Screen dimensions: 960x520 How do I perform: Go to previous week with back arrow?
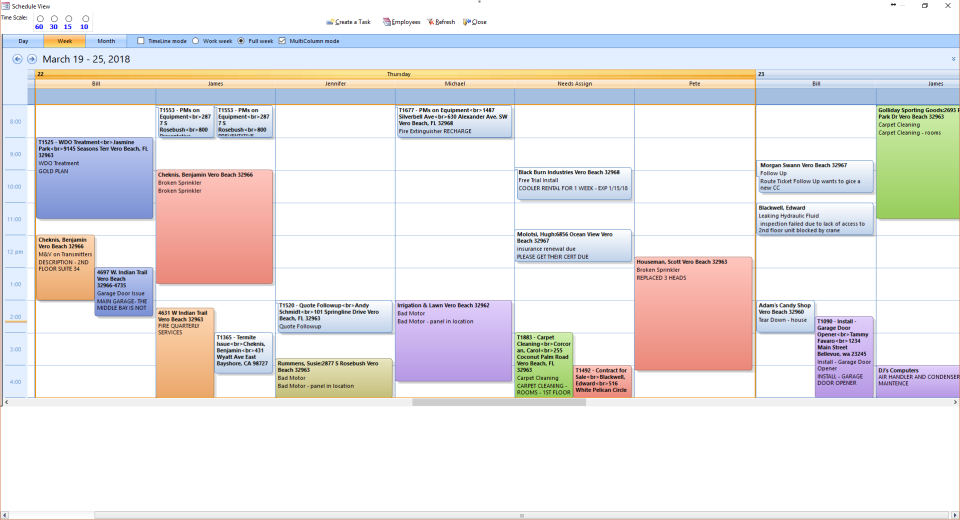click(17, 59)
